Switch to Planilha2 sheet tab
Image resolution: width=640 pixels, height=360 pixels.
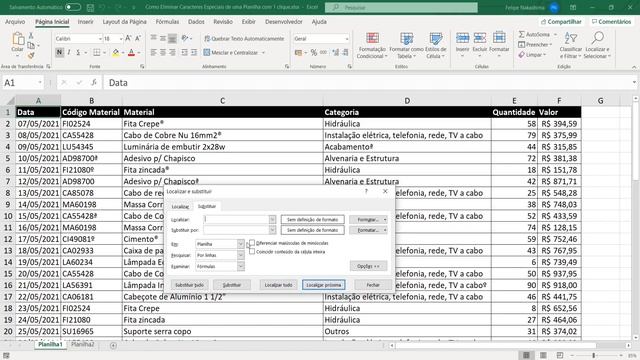tap(82, 344)
